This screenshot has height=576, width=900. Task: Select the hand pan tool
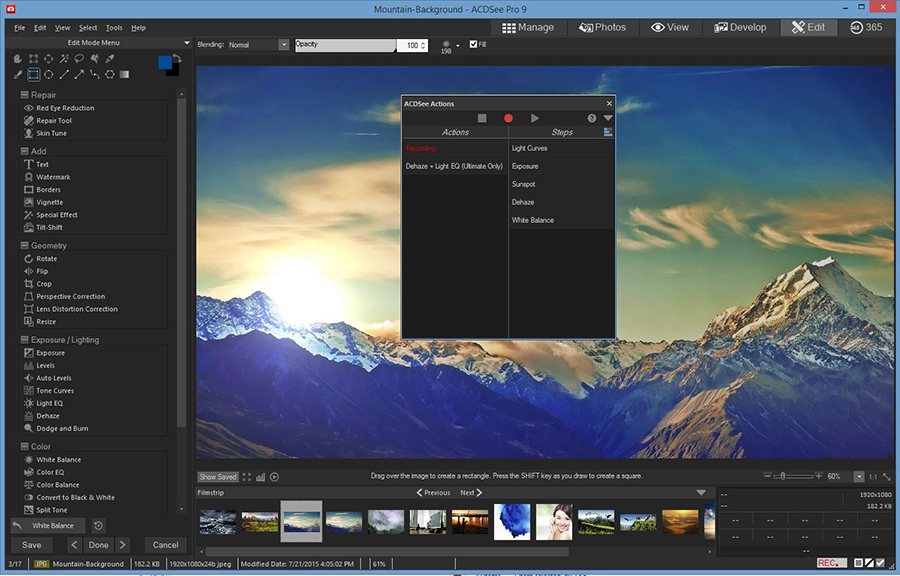(x=18, y=59)
